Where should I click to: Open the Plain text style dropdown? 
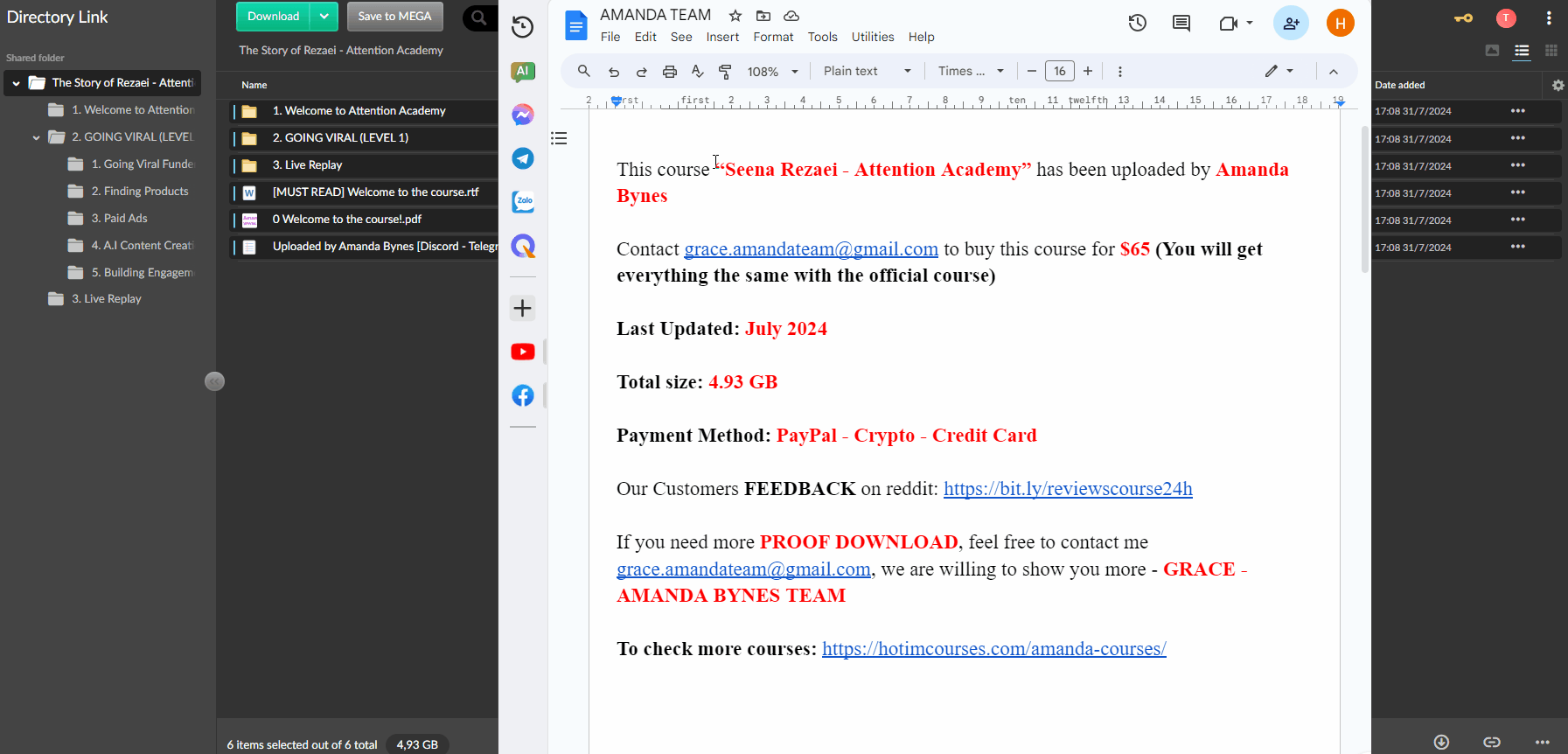(867, 72)
